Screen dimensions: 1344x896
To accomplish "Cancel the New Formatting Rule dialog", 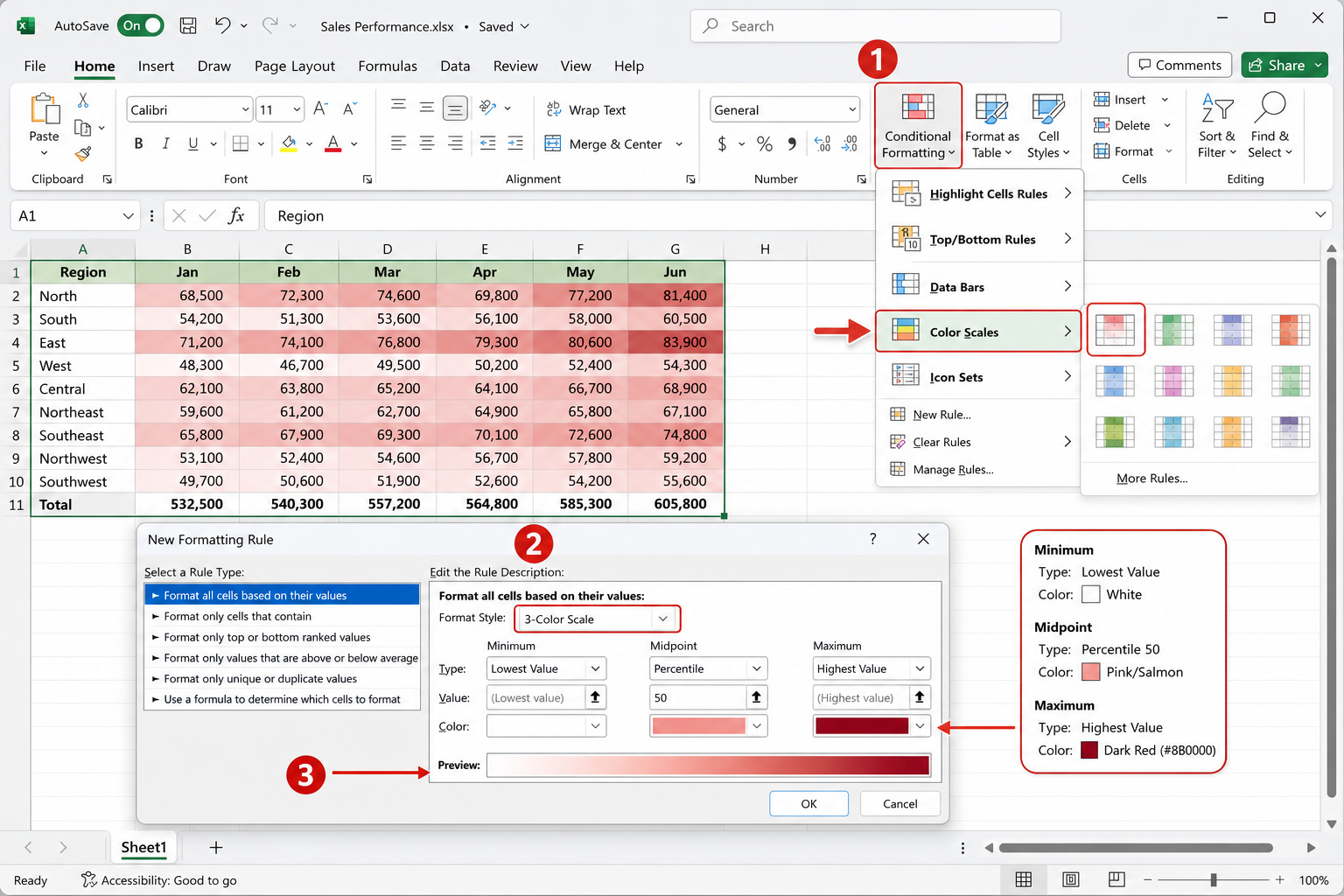I will click(899, 803).
